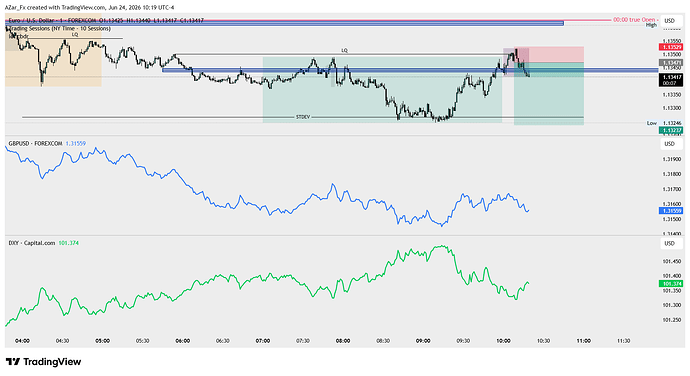Click the 06:30 time axis label
The image size is (690, 376).
(x=223, y=341)
